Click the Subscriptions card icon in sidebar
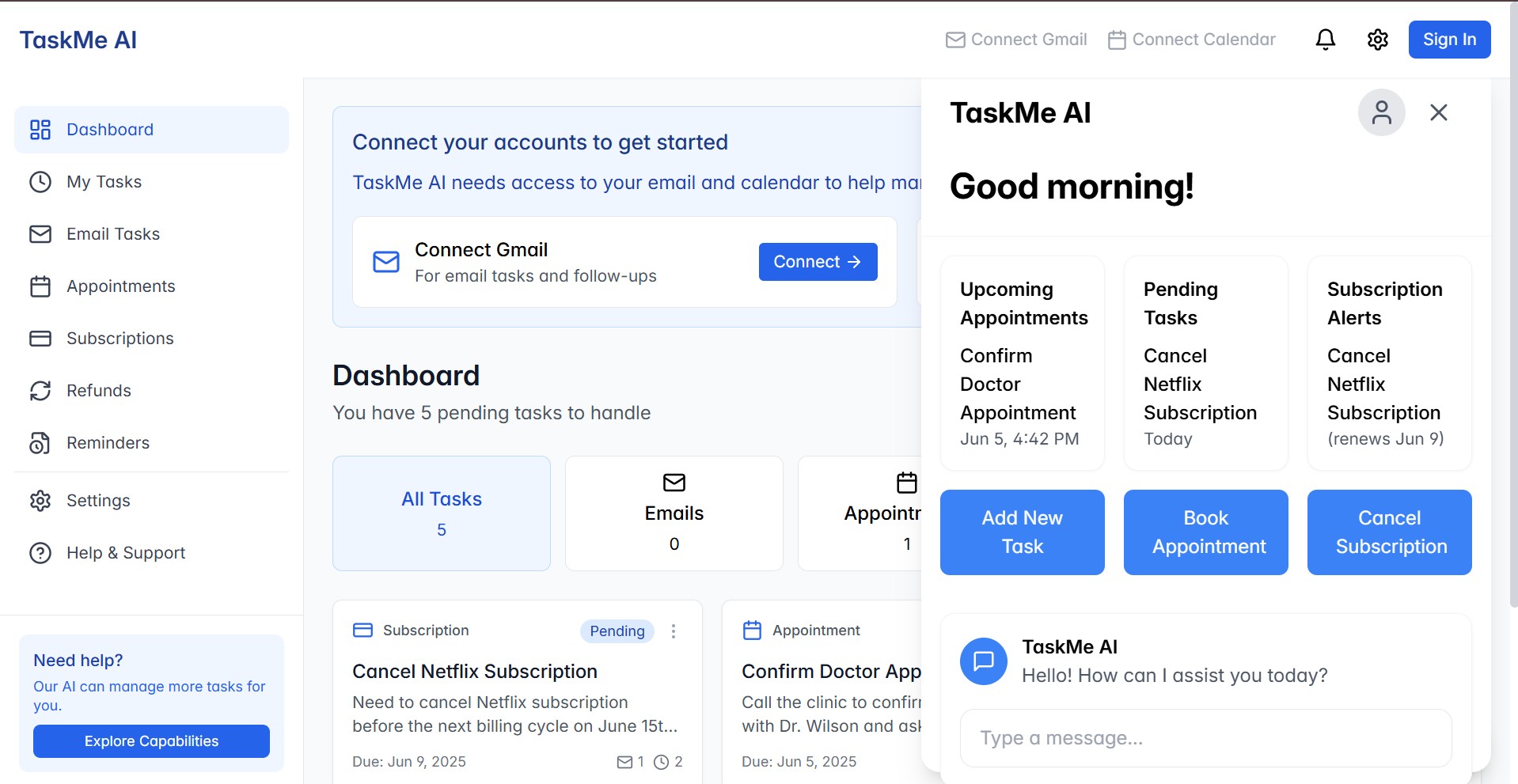 (40, 339)
